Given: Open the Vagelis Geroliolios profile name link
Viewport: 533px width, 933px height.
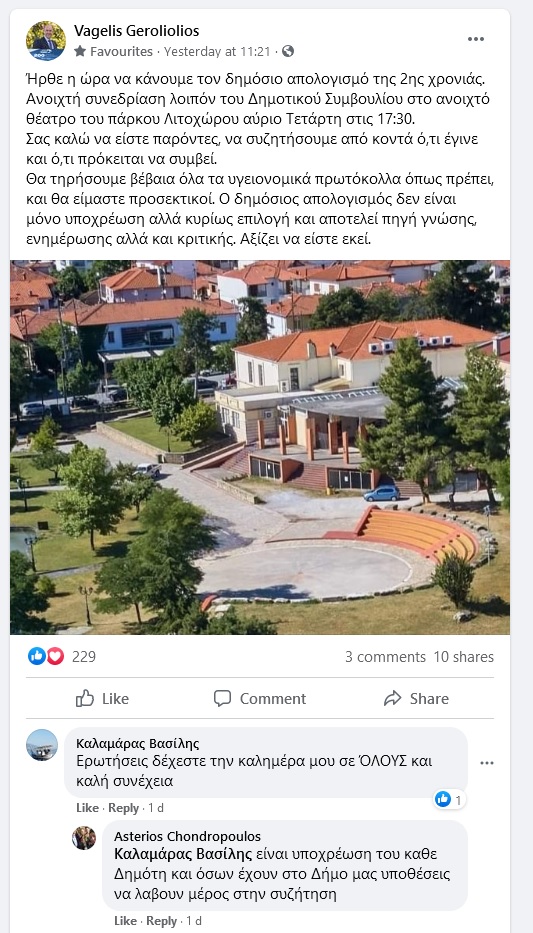Looking at the screenshot, I should pos(137,31).
